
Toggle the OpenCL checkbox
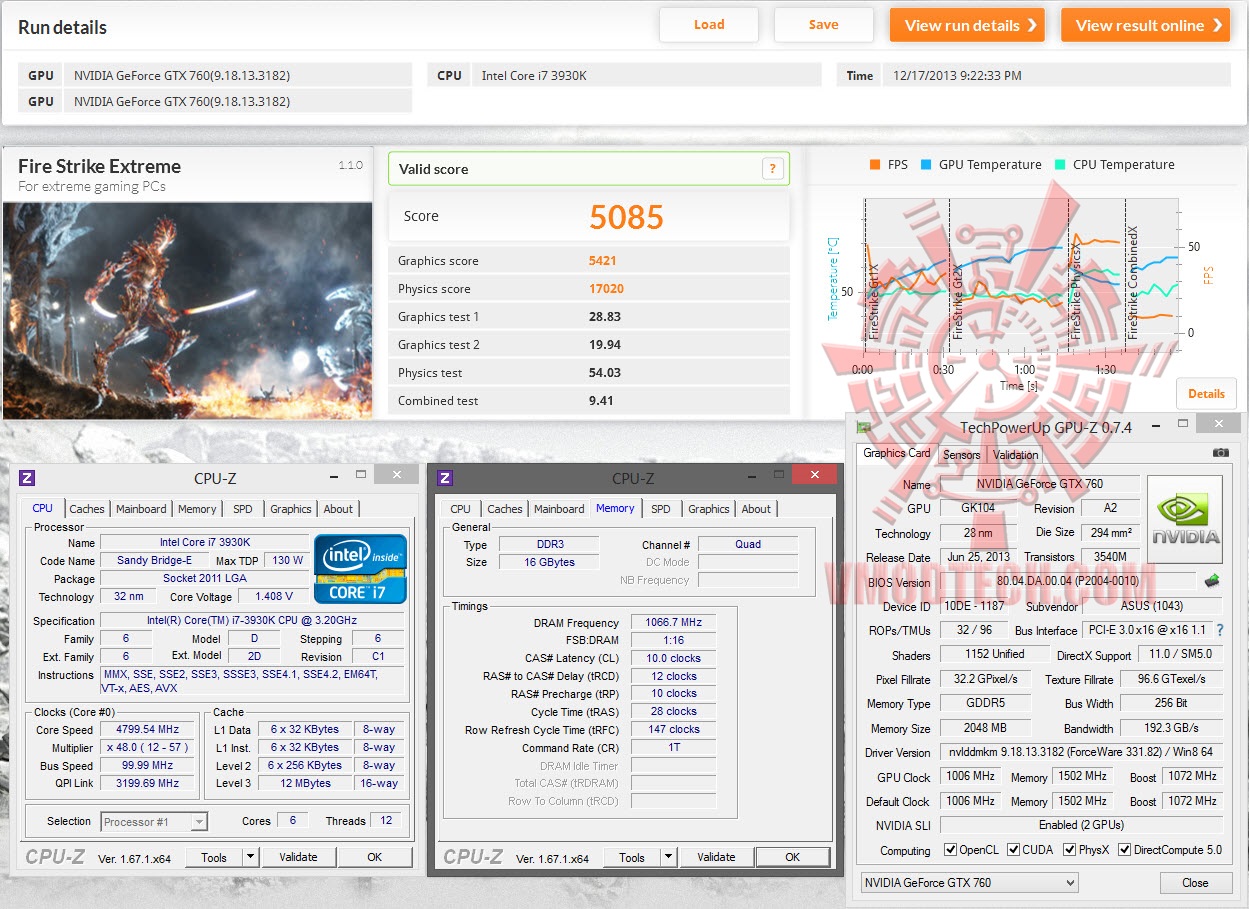click(x=950, y=850)
